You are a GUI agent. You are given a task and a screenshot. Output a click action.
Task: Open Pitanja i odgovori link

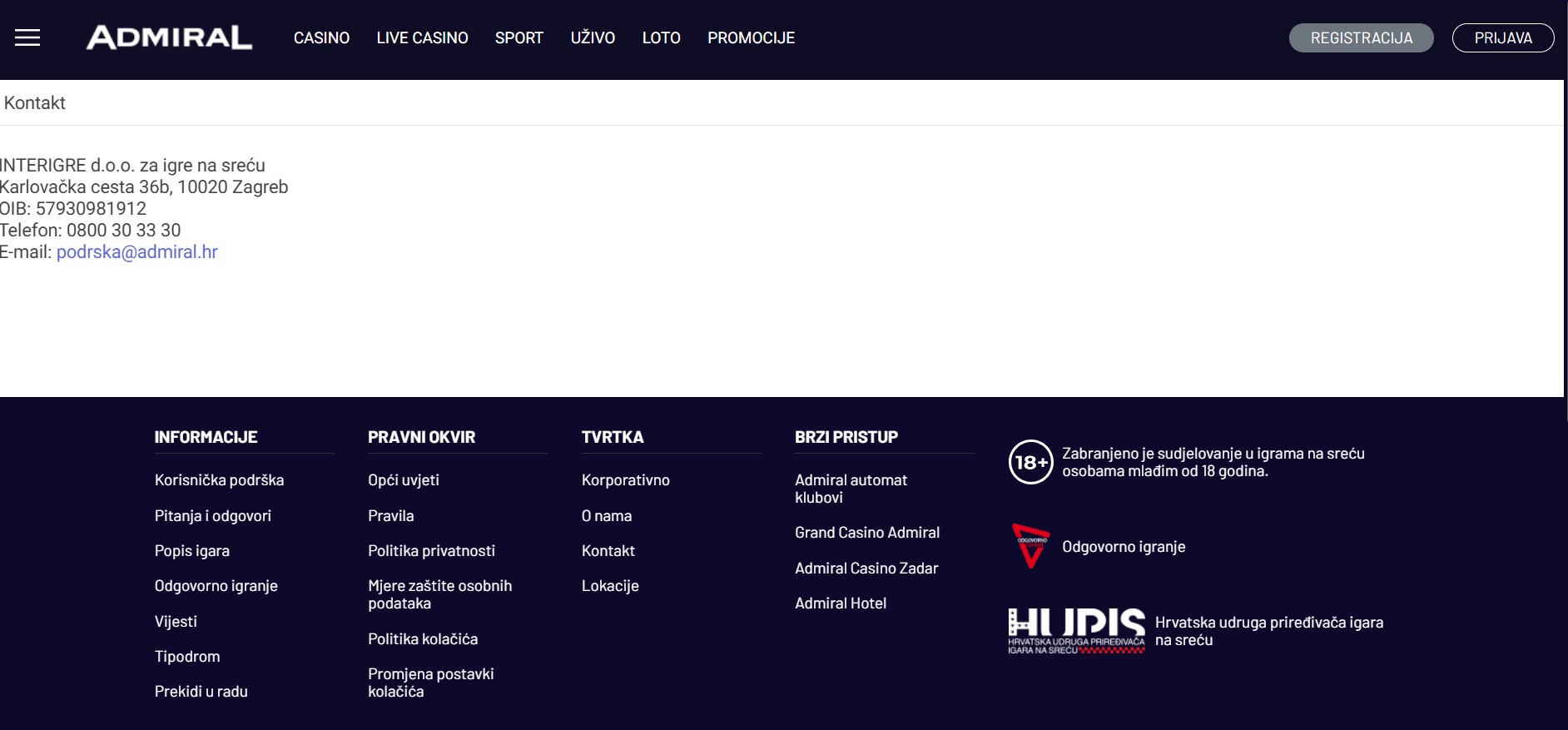[213, 516]
